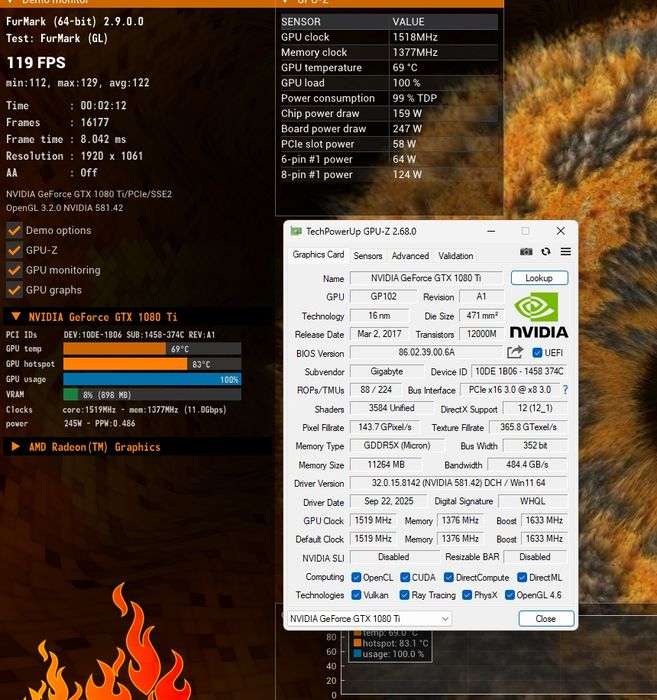Click the Driver Date Sep 22, 2025 field
Screen dimensions: 657x700
click(388, 501)
